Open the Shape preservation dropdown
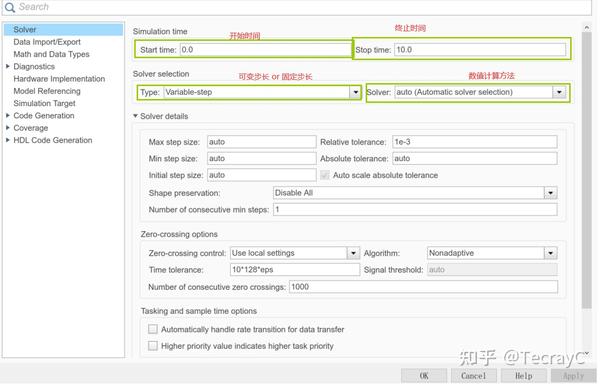 click(415, 193)
